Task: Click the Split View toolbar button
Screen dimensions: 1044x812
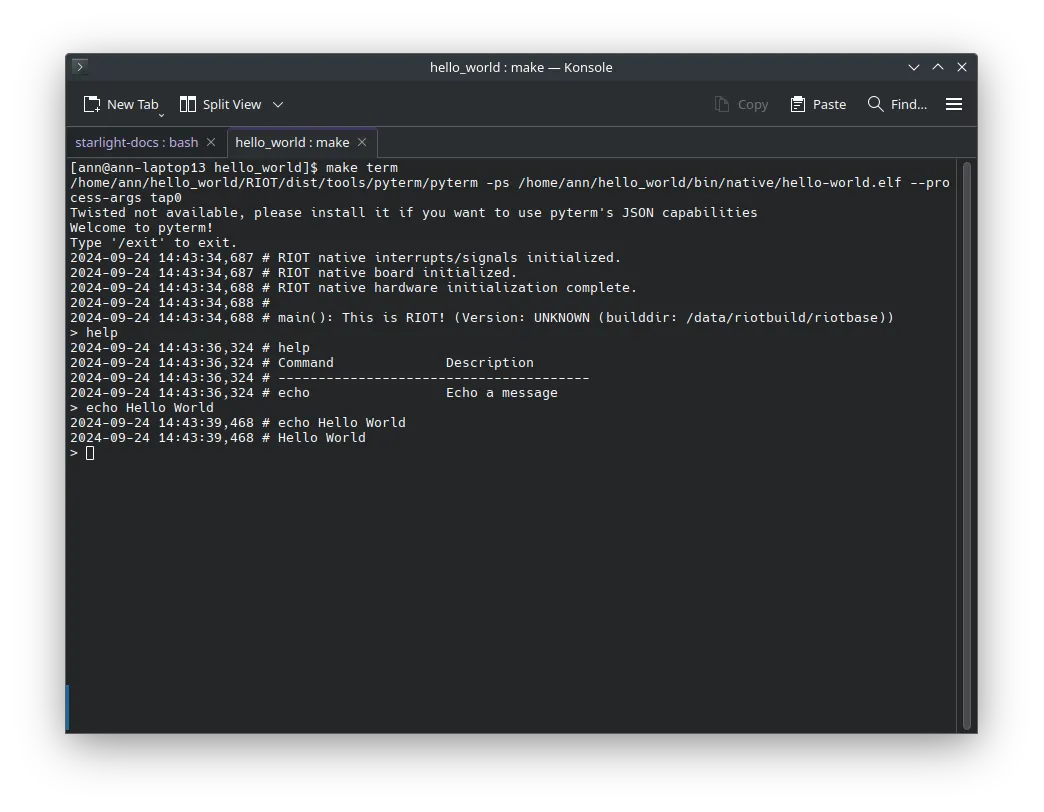Action: [220, 104]
